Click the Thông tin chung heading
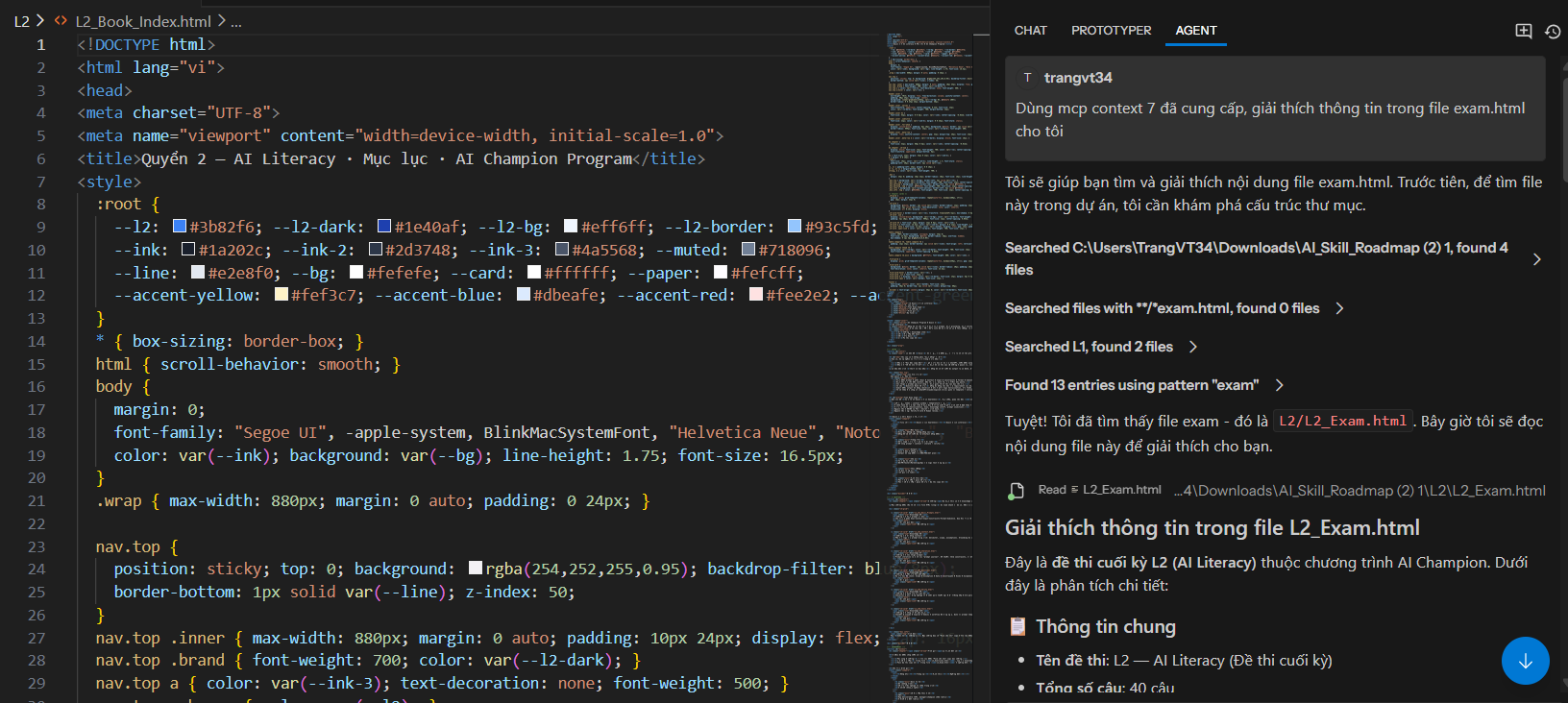Viewport: 1568px width, 703px height. (1106, 627)
